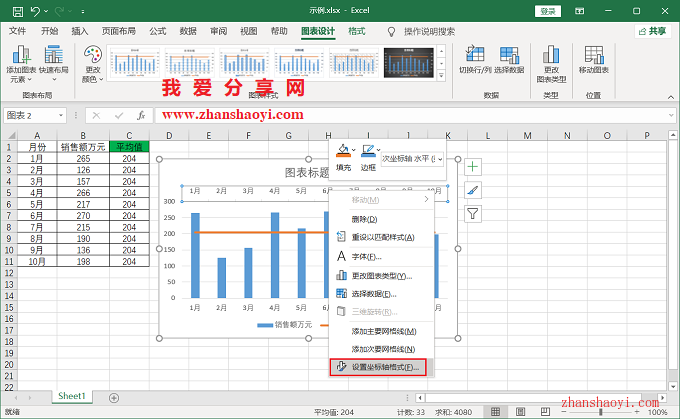The image size is (680, 419).
Task: Click the Save icon in title bar
Action: pyautogui.click(x=18, y=11)
